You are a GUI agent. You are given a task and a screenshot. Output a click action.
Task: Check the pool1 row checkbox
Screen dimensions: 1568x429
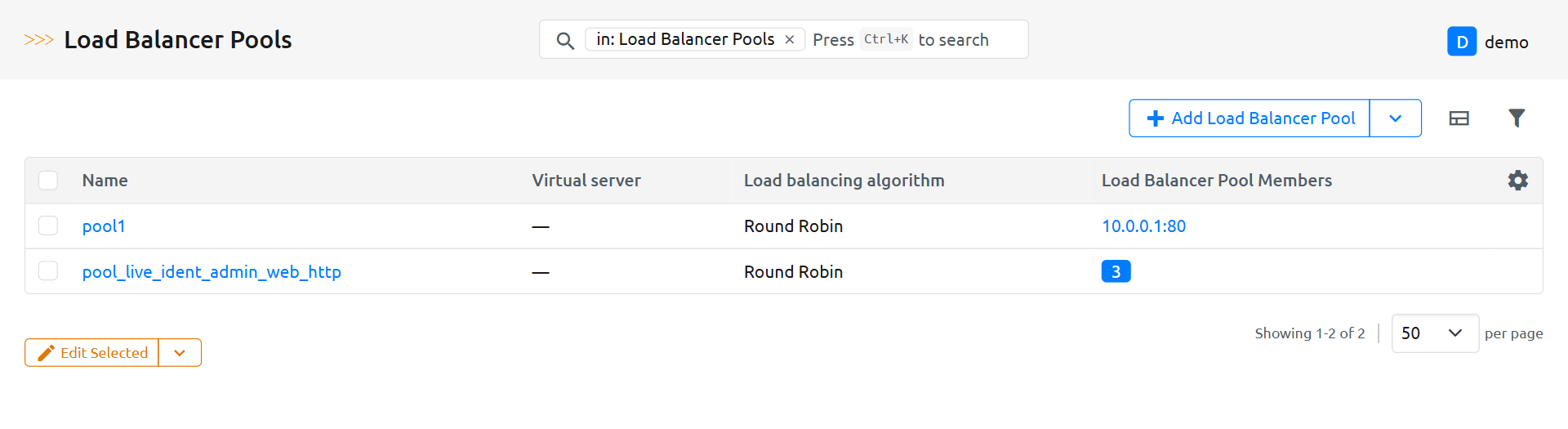(x=48, y=226)
